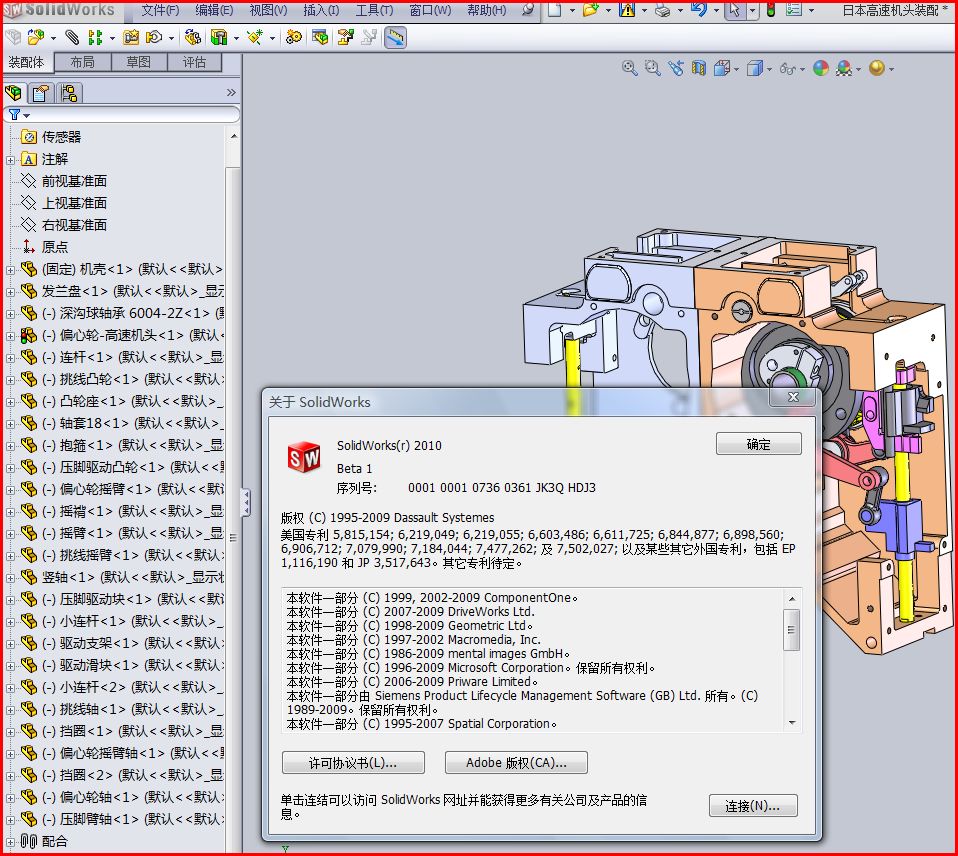Open the 工具(T) menu
The height and width of the screenshot is (856, 958).
375,10
